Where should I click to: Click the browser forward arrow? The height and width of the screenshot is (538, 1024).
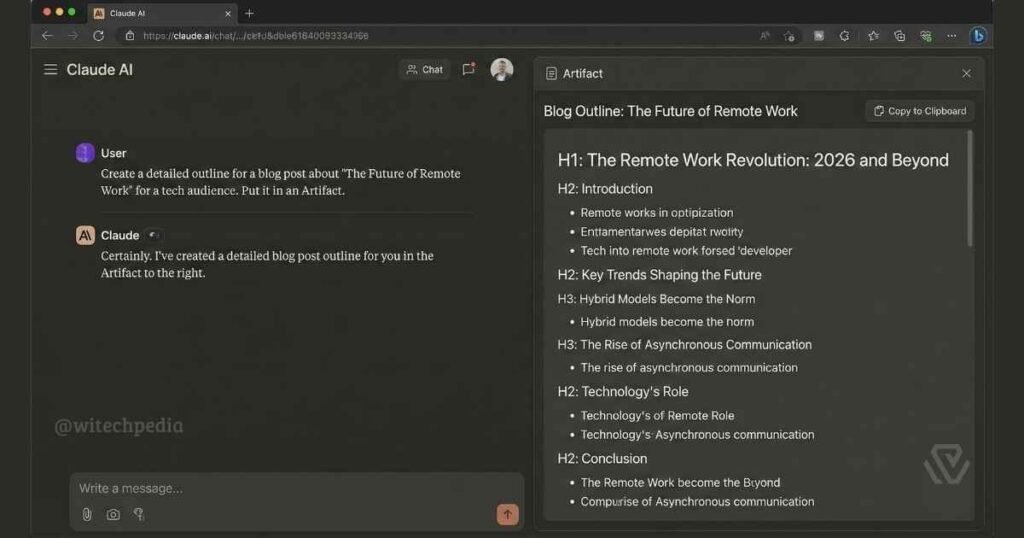click(72, 36)
